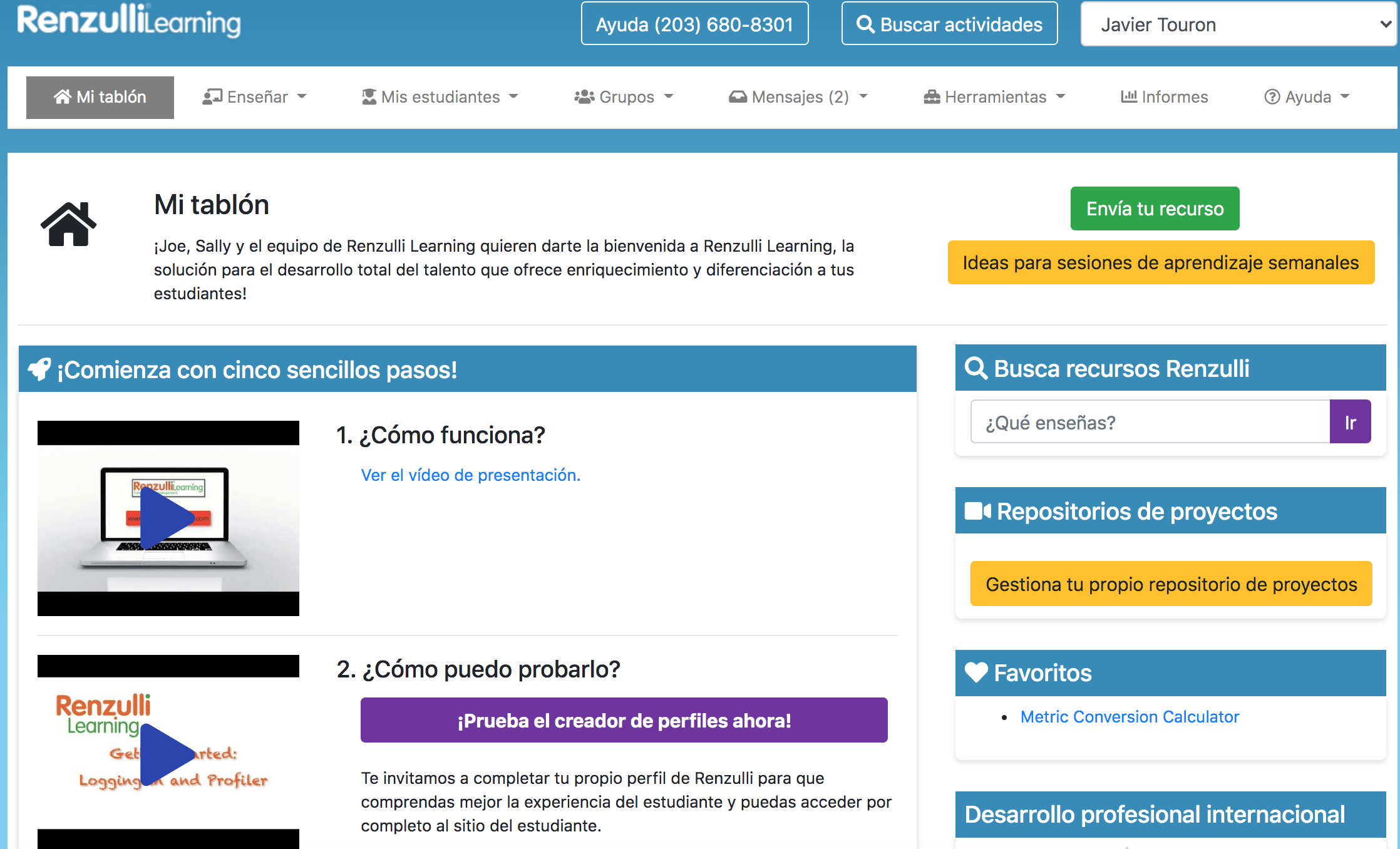Go to the Informes page
This screenshot has width=1400, height=849.
pos(1165,97)
